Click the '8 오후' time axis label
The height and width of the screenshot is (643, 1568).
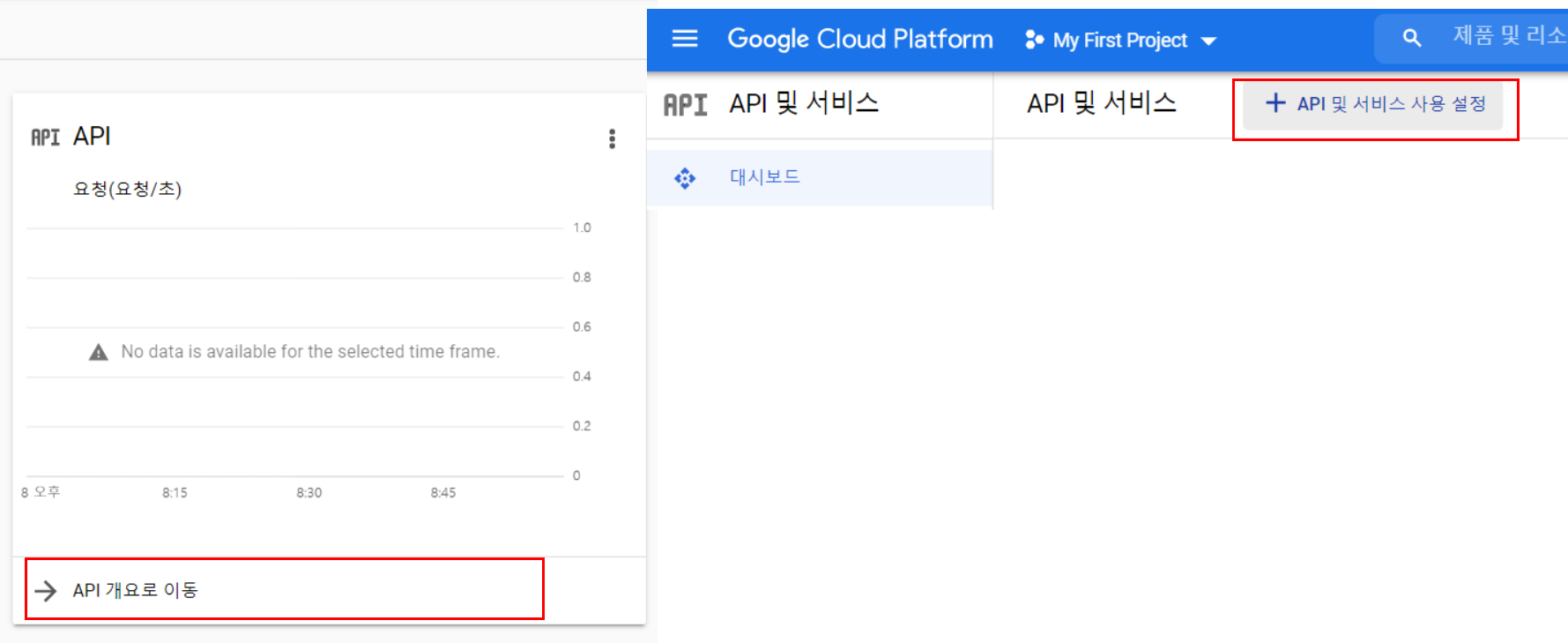[41, 491]
